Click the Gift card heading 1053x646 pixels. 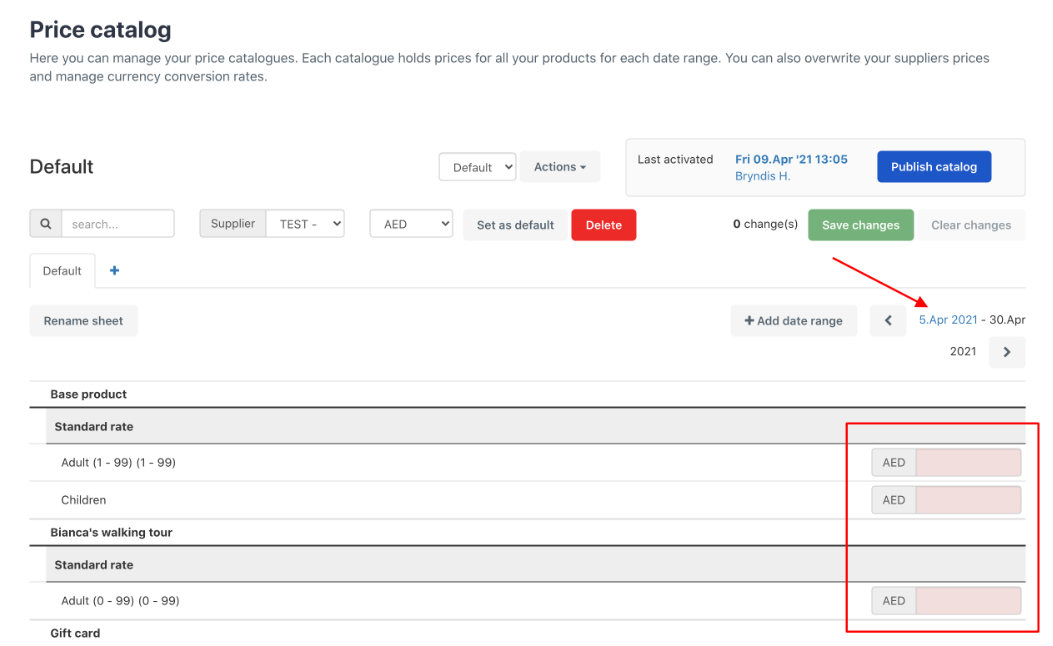pos(75,633)
